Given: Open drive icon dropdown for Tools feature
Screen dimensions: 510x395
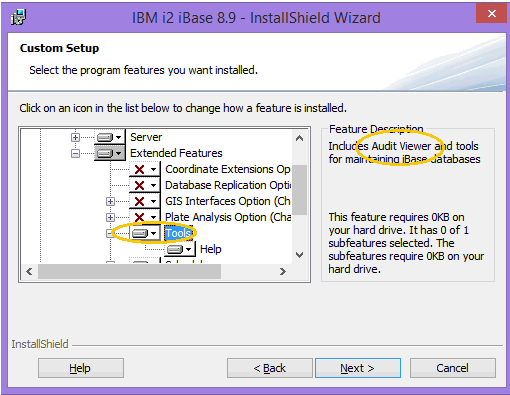Looking at the screenshot, I should pos(145,233).
